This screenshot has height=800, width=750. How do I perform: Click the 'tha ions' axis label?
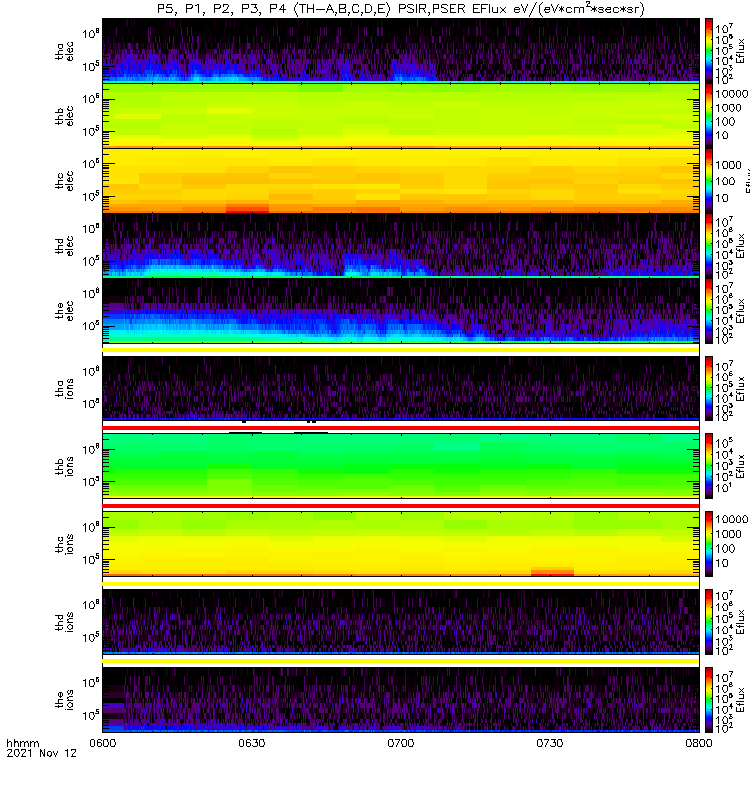64,388
